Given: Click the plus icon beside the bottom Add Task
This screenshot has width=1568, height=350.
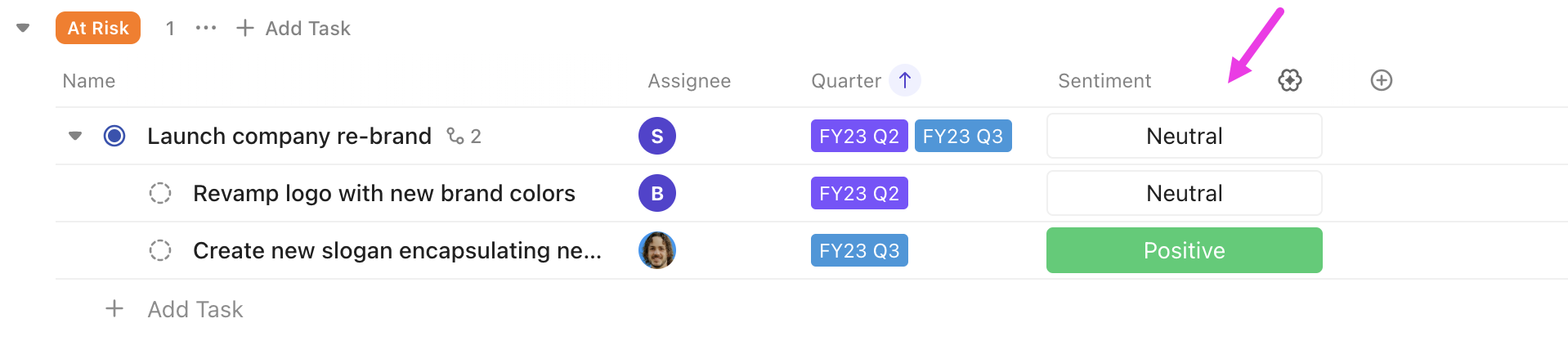Looking at the screenshot, I should point(114,309).
